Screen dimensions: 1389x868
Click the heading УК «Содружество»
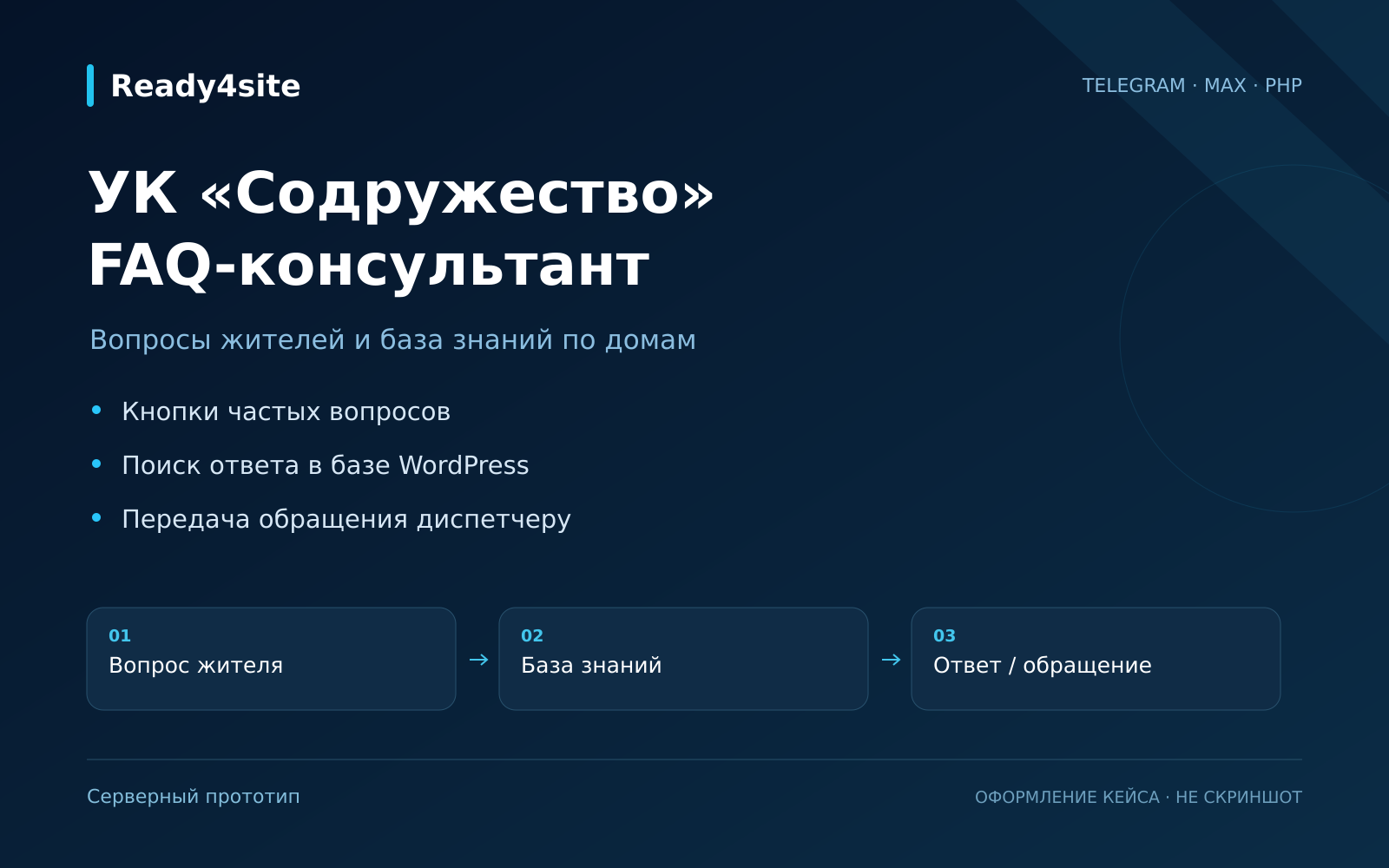[401, 193]
